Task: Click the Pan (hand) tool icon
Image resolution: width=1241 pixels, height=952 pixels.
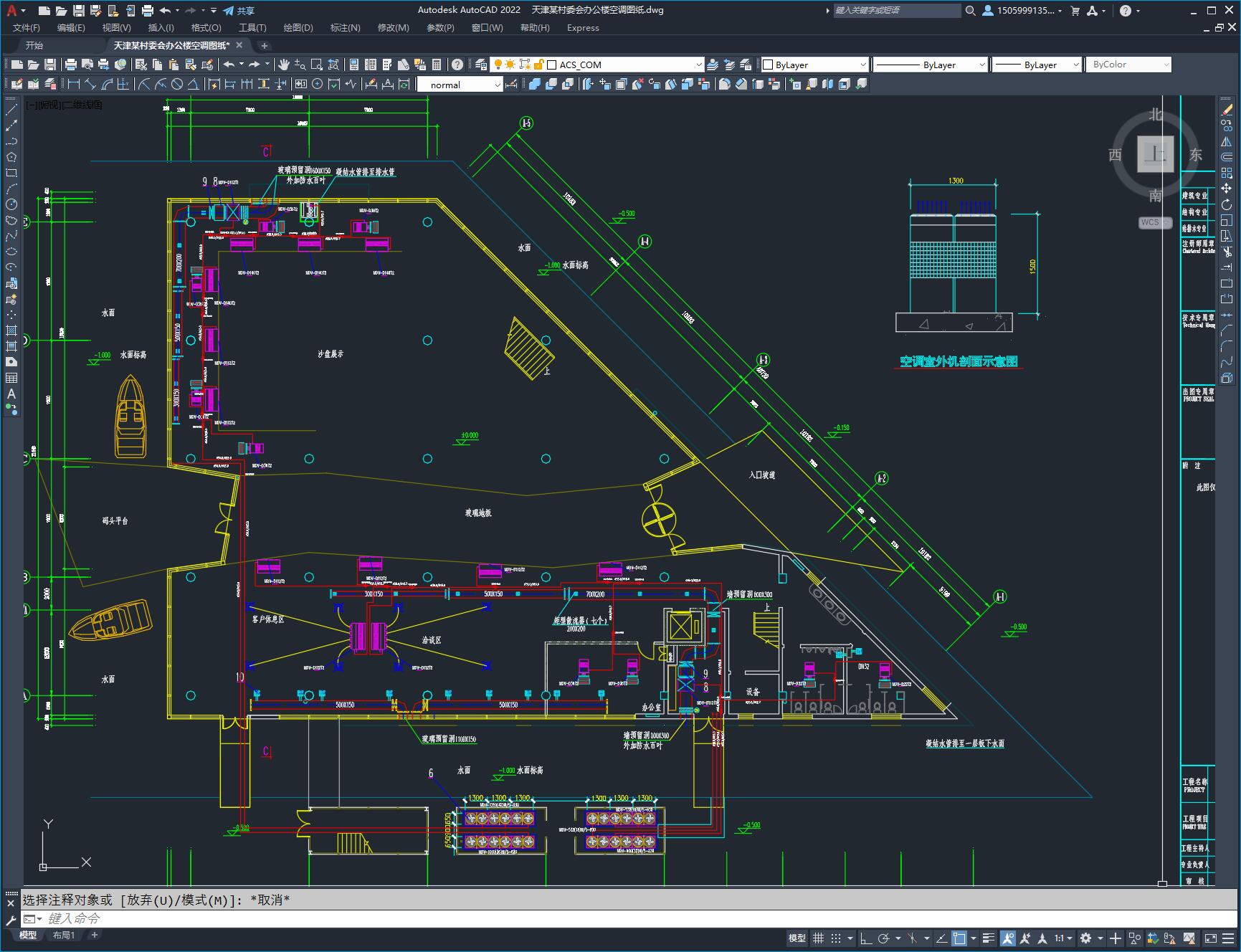Action: (x=284, y=65)
